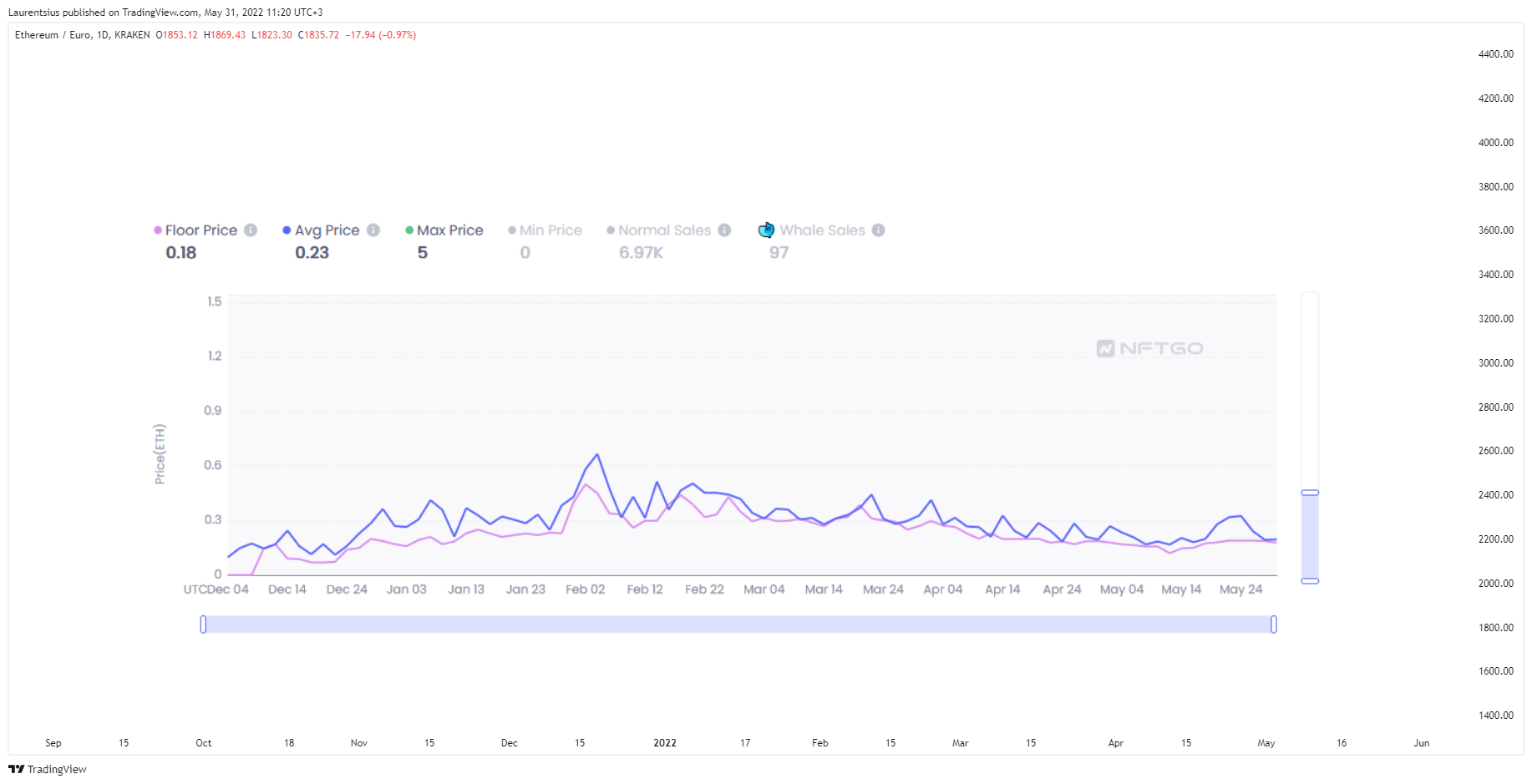Enable the Normal Sales series
Screen dimensions: 1532x784
coord(659,230)
